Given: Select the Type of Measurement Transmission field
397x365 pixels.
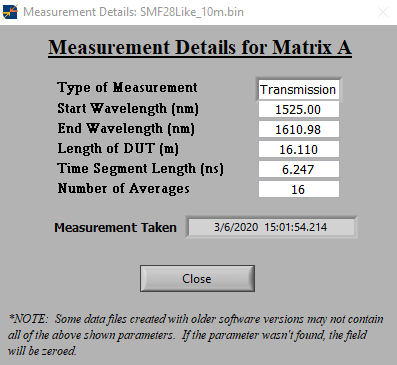Looking at the screenshot, I should point(299,90).
